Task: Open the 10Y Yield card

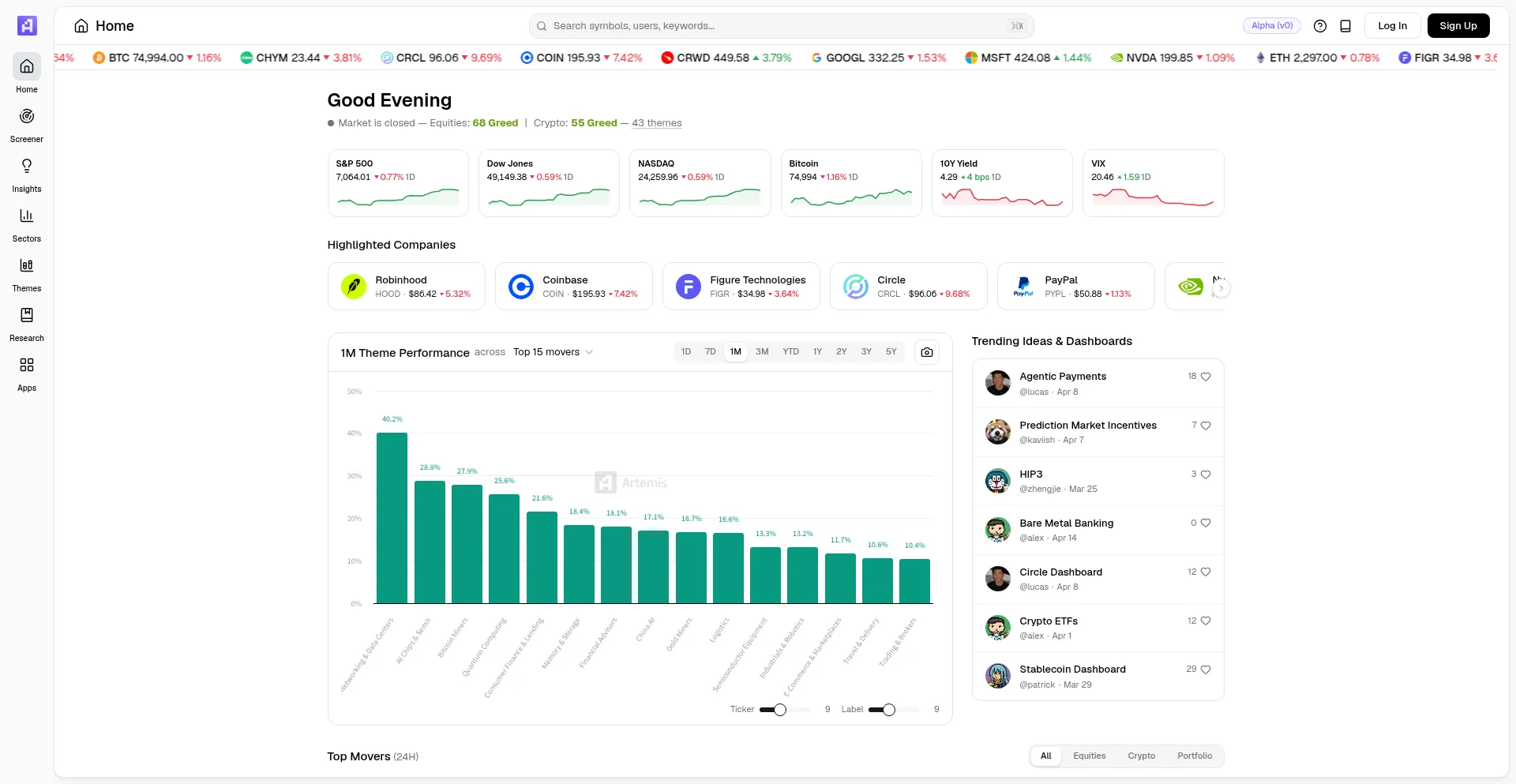Action: 1002,183
